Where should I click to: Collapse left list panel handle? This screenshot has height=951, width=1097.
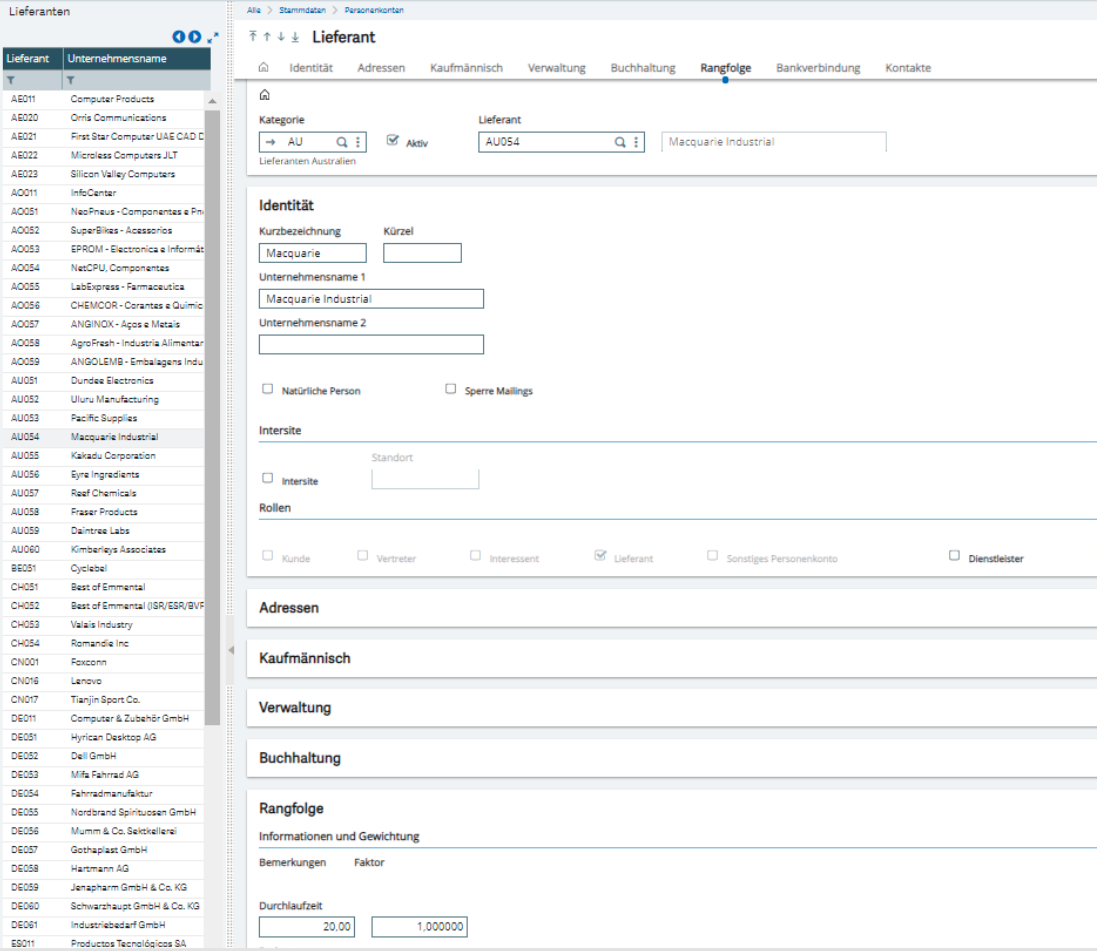231,650
